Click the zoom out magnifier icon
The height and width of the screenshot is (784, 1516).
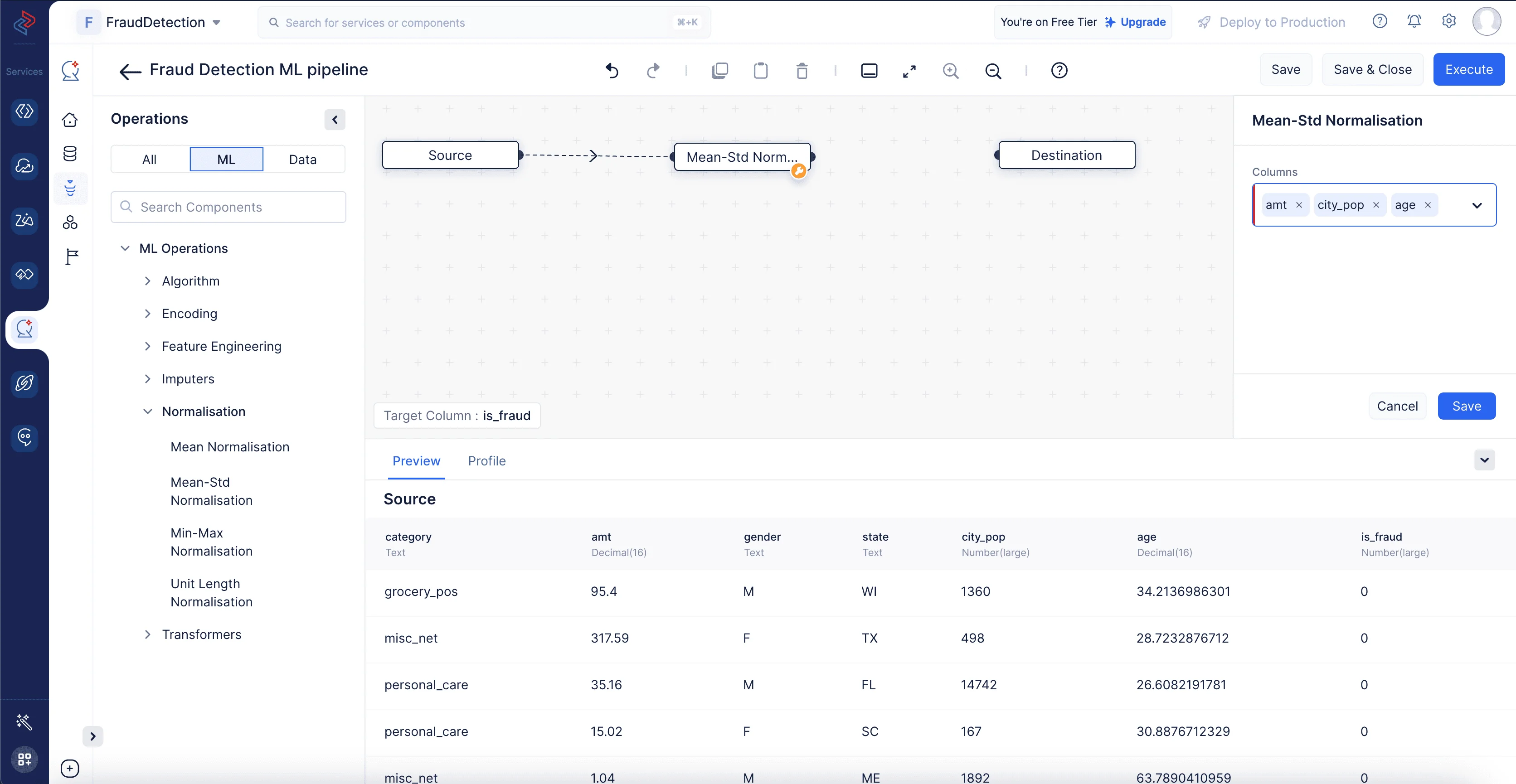[x=993, y=71]
